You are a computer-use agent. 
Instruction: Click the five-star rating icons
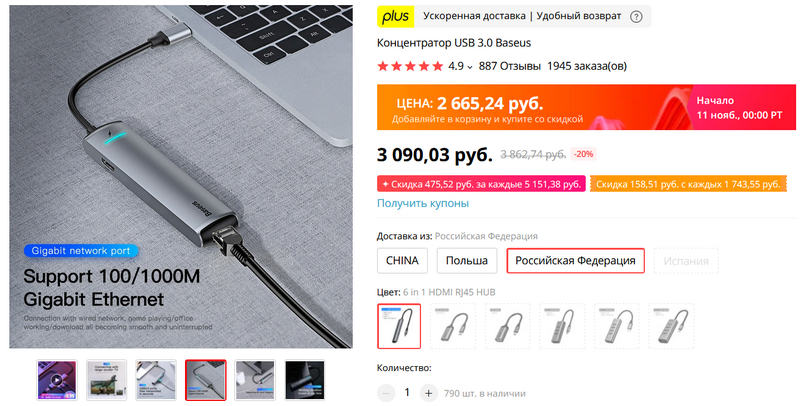tap(410, 66)
